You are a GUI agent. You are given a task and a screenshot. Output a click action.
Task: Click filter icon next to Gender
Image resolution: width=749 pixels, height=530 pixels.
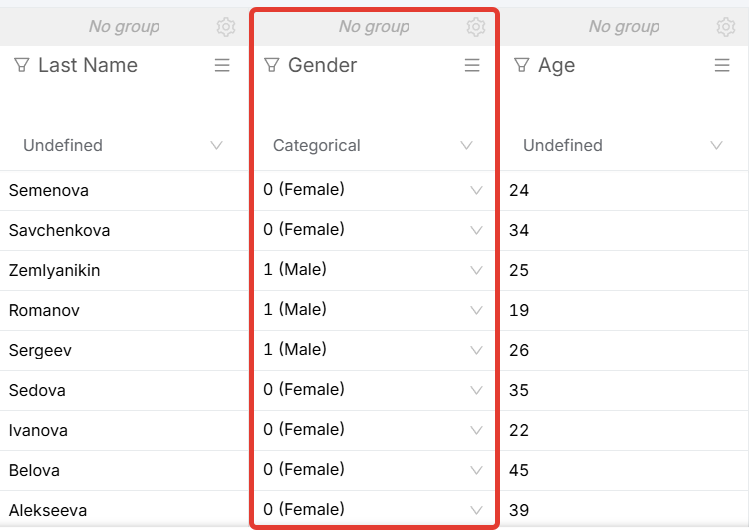[271, 65]
